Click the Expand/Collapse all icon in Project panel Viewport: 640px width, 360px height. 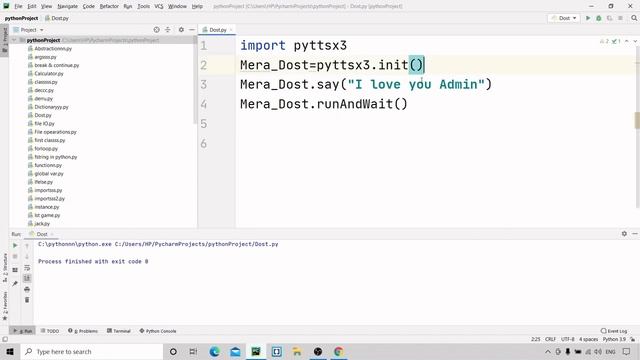168,30
